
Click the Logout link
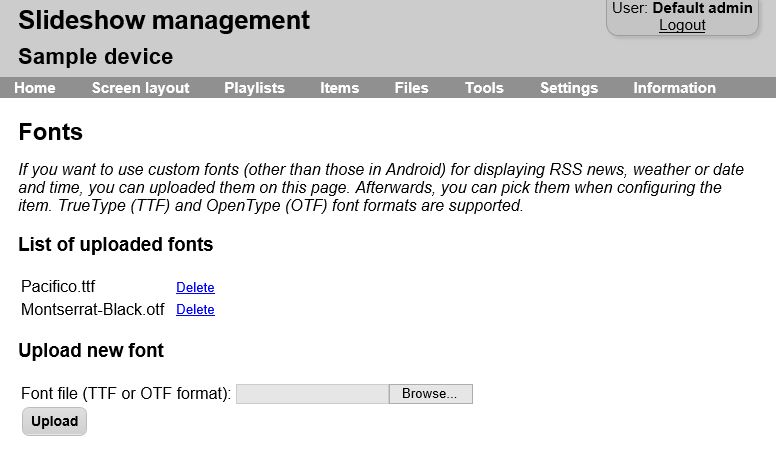(682, 25)
